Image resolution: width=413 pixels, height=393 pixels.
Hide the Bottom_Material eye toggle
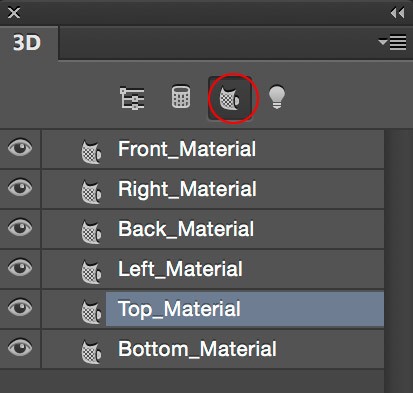click(20, 348)
